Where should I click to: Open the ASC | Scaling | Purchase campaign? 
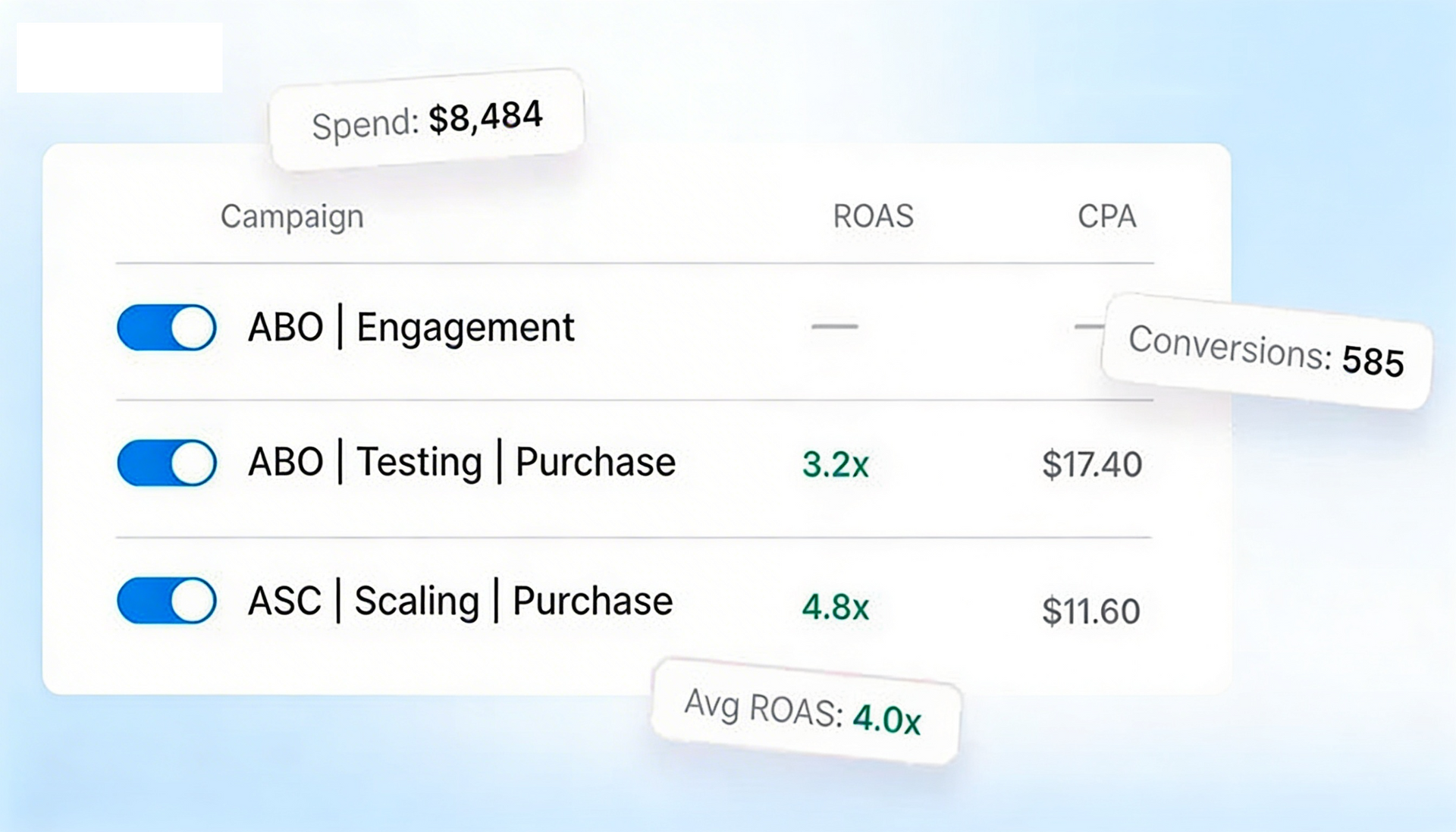click(x=460, y=601)
